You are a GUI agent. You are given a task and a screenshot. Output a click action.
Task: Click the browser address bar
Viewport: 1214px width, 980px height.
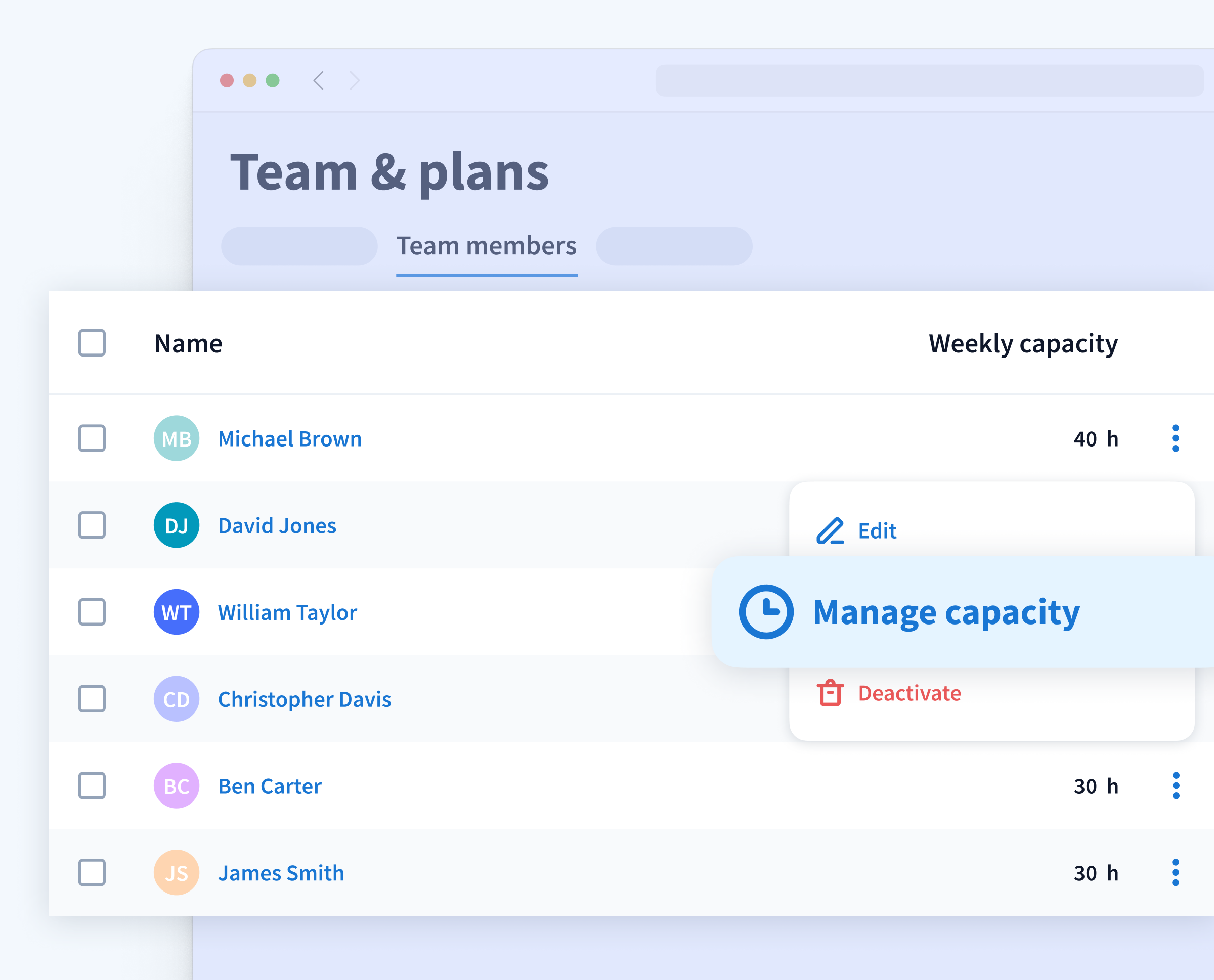[932, 81]
